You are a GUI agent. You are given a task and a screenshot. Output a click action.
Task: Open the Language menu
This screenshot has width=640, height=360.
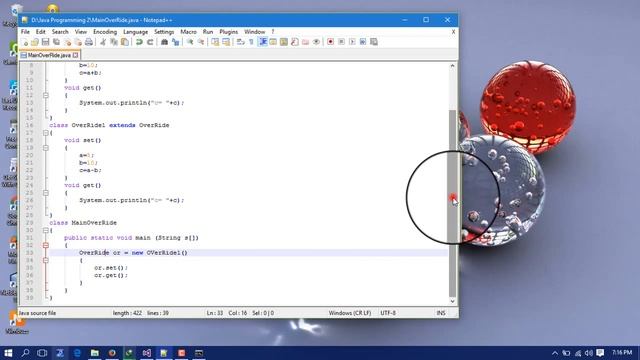point(136,31)
